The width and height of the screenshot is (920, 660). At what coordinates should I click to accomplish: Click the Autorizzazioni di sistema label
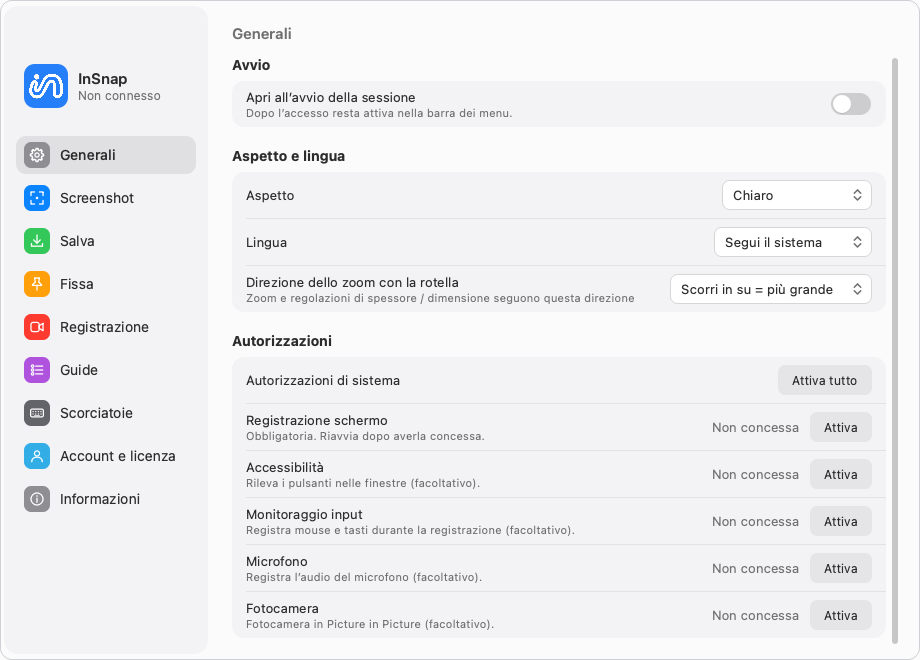pos(323,380)
